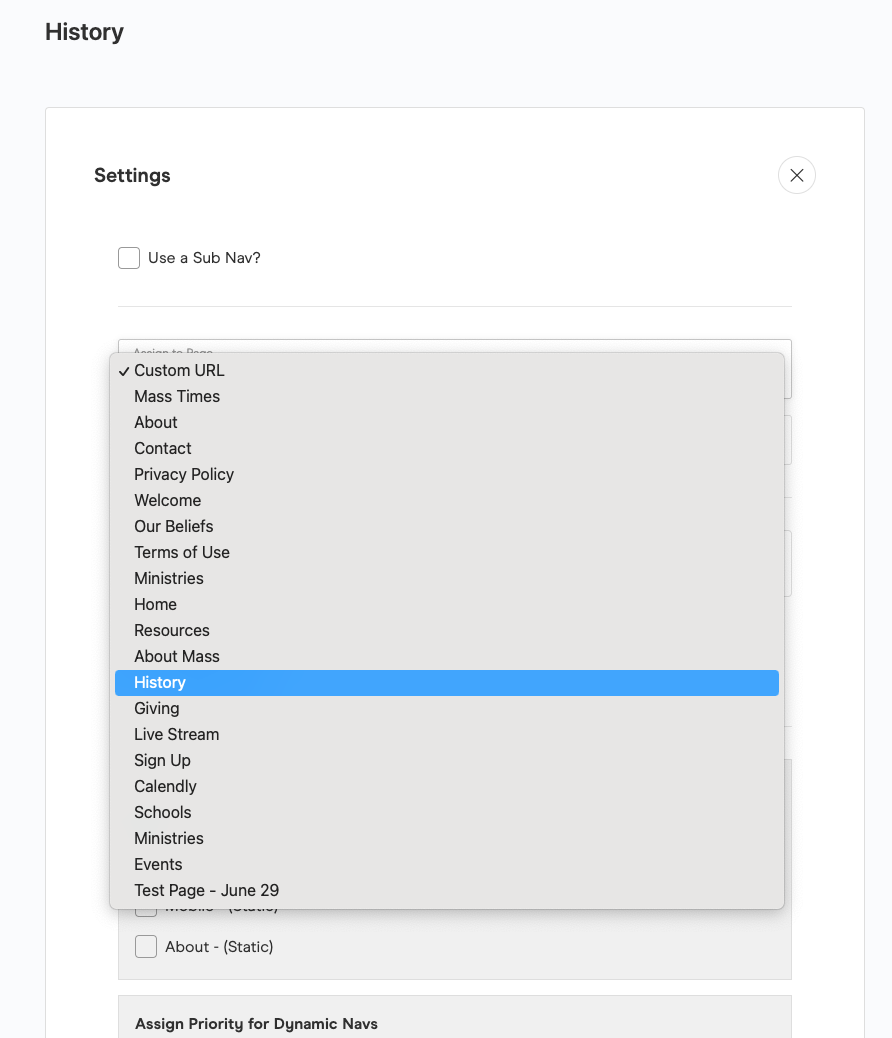Close the Settings panel with X icon
892x1038 pixels.
coord(796,175)
